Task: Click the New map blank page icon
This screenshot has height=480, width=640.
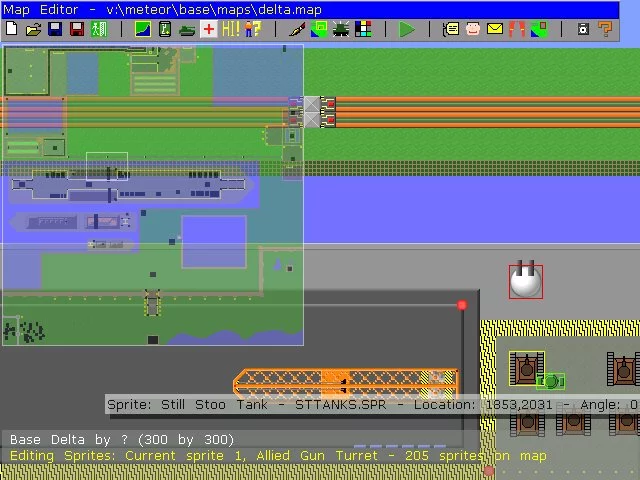Action: pyautogui.click(x=12, y=29)
